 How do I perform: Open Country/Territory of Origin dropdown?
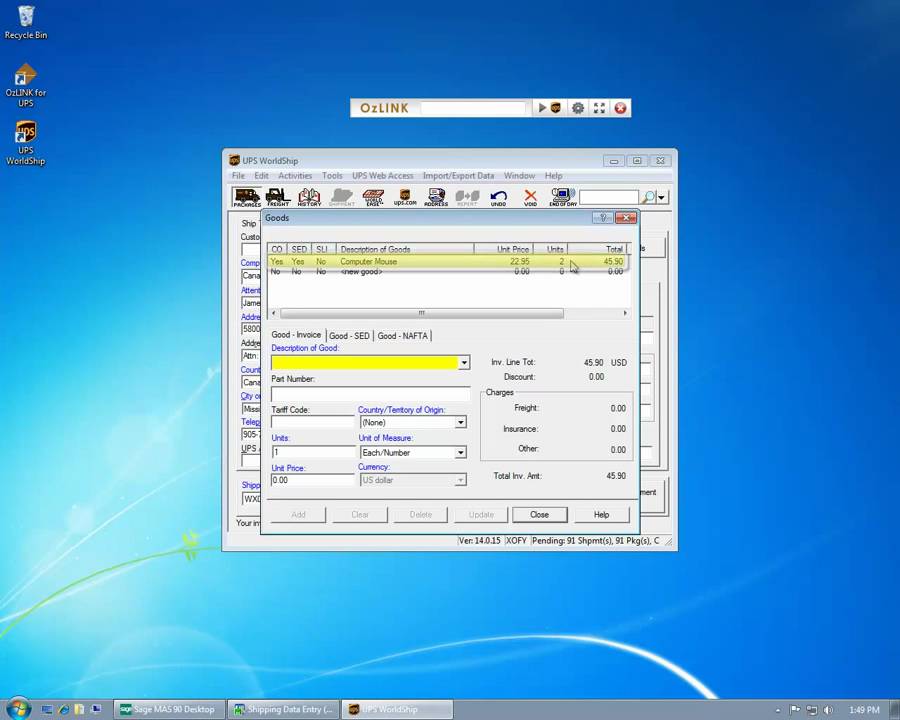coord(460,423)
